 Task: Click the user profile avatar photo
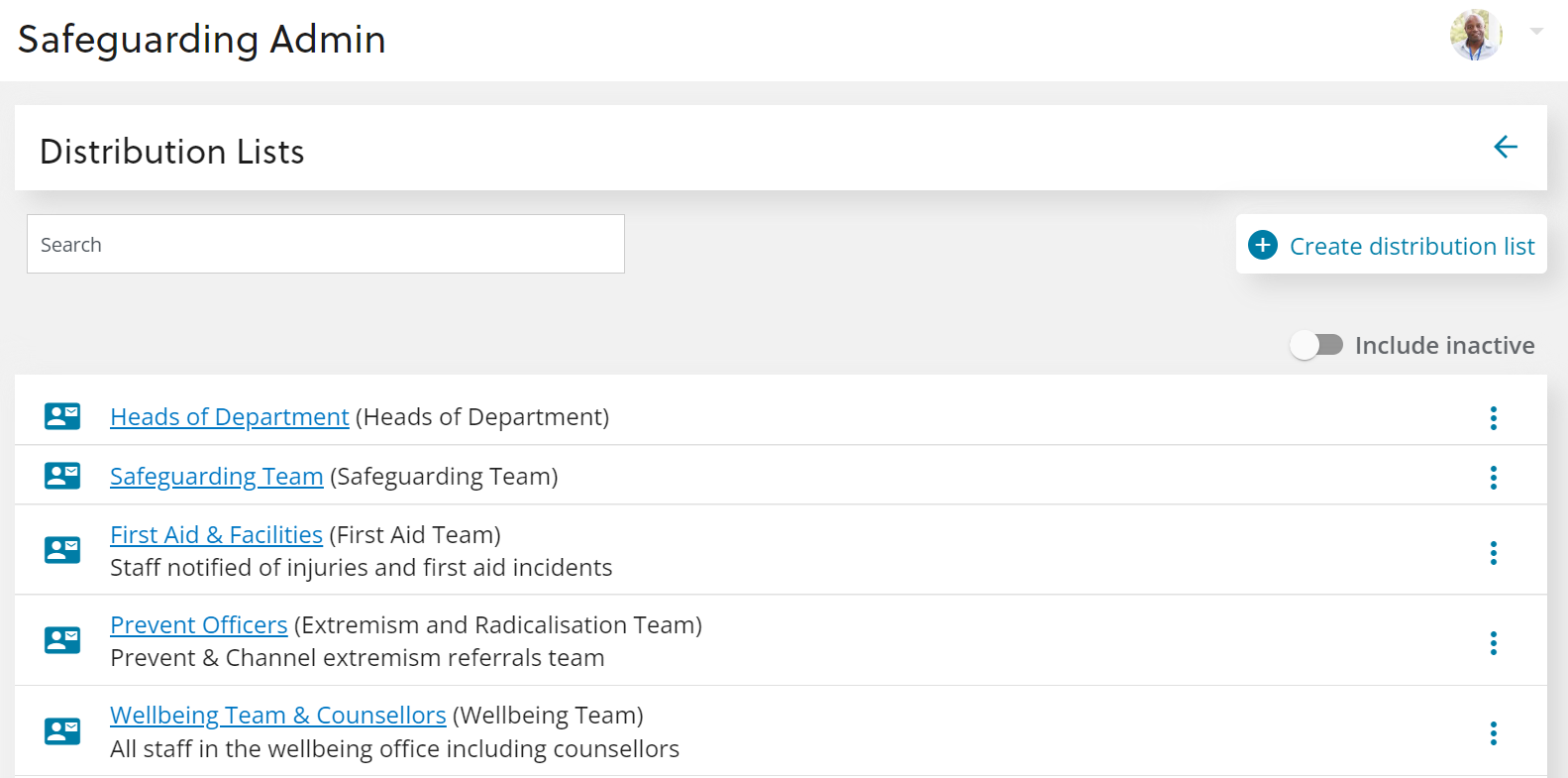pos(1476,35)
